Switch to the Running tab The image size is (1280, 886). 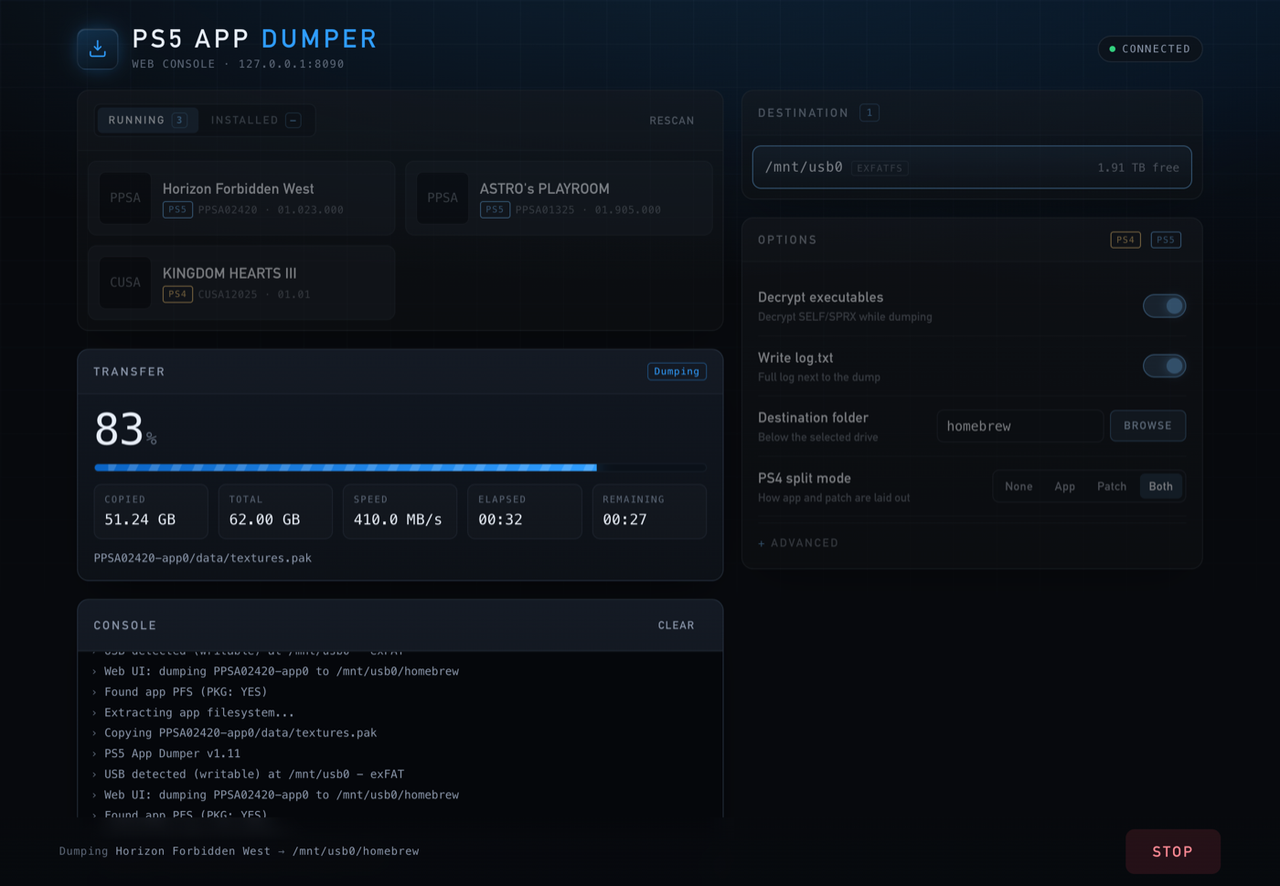click(x=148, y=120)
